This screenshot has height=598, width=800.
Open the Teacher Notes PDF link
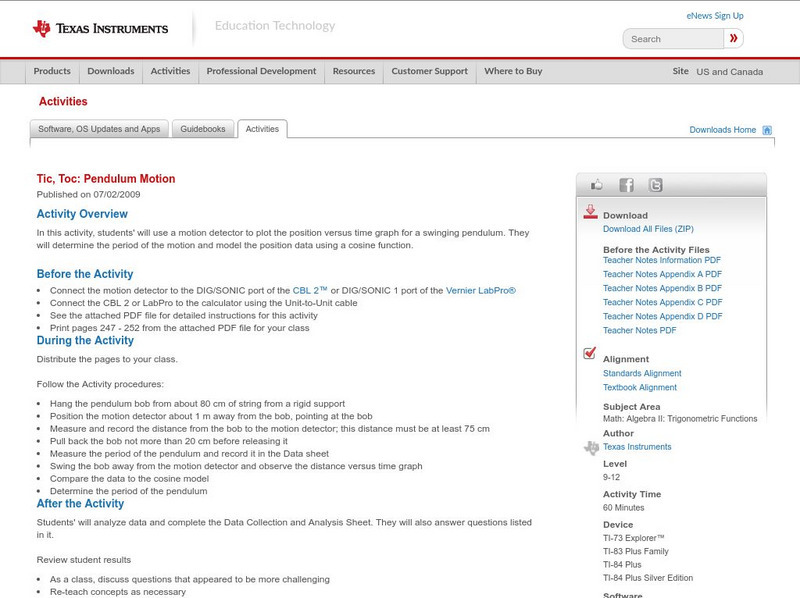point(639,331)
